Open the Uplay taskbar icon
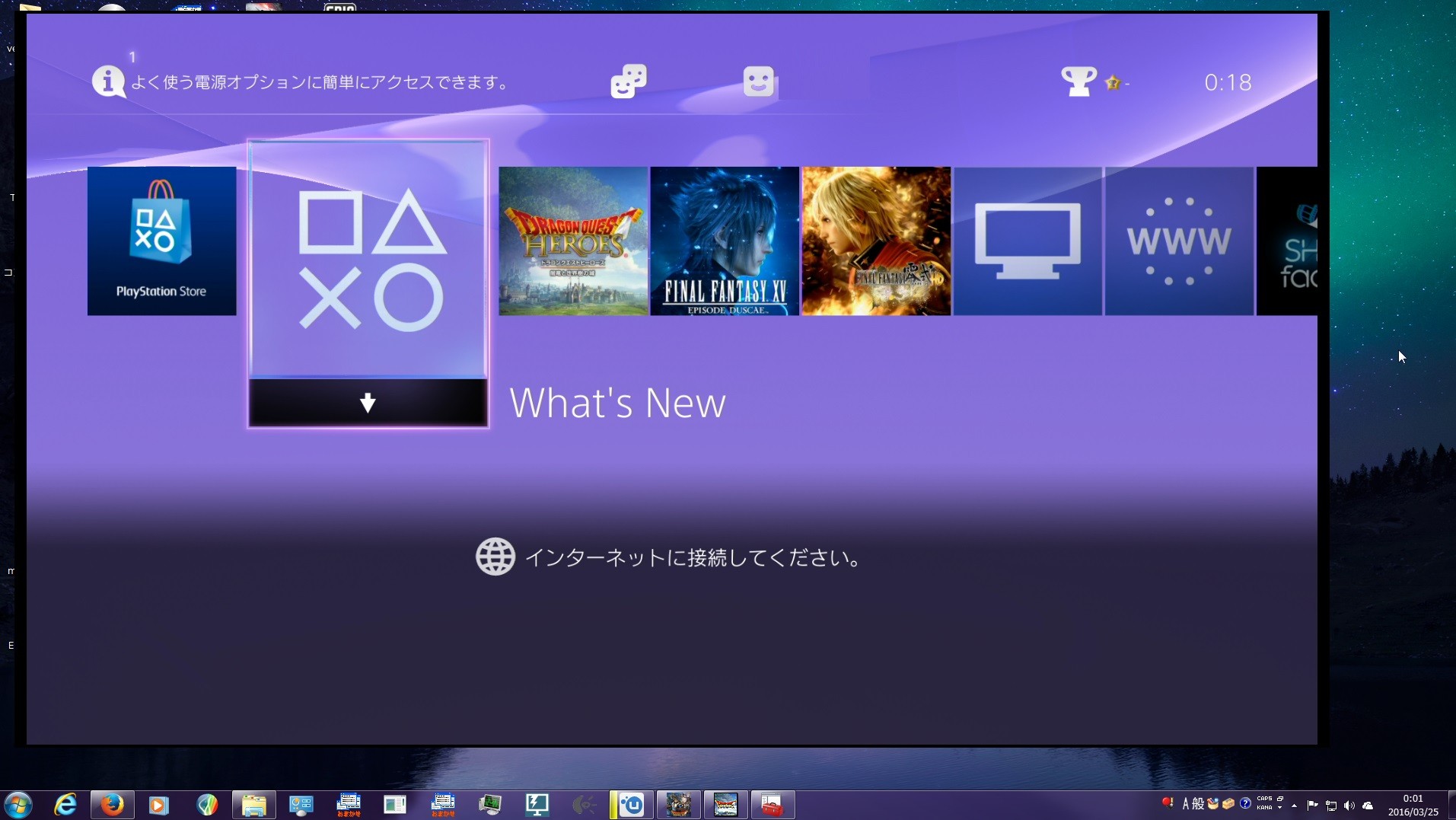 pos(632,805)
